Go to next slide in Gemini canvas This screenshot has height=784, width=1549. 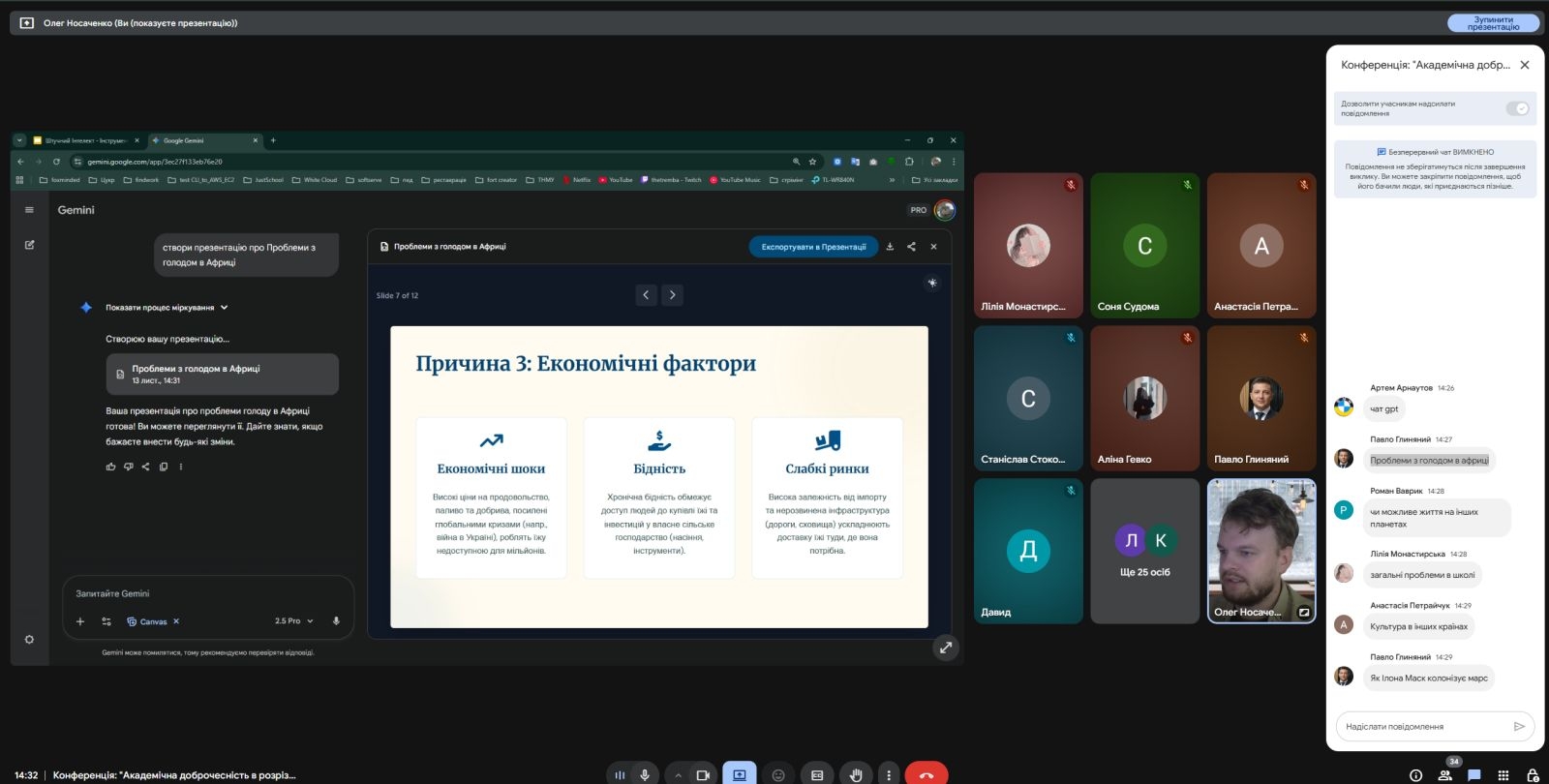[673, 295]
